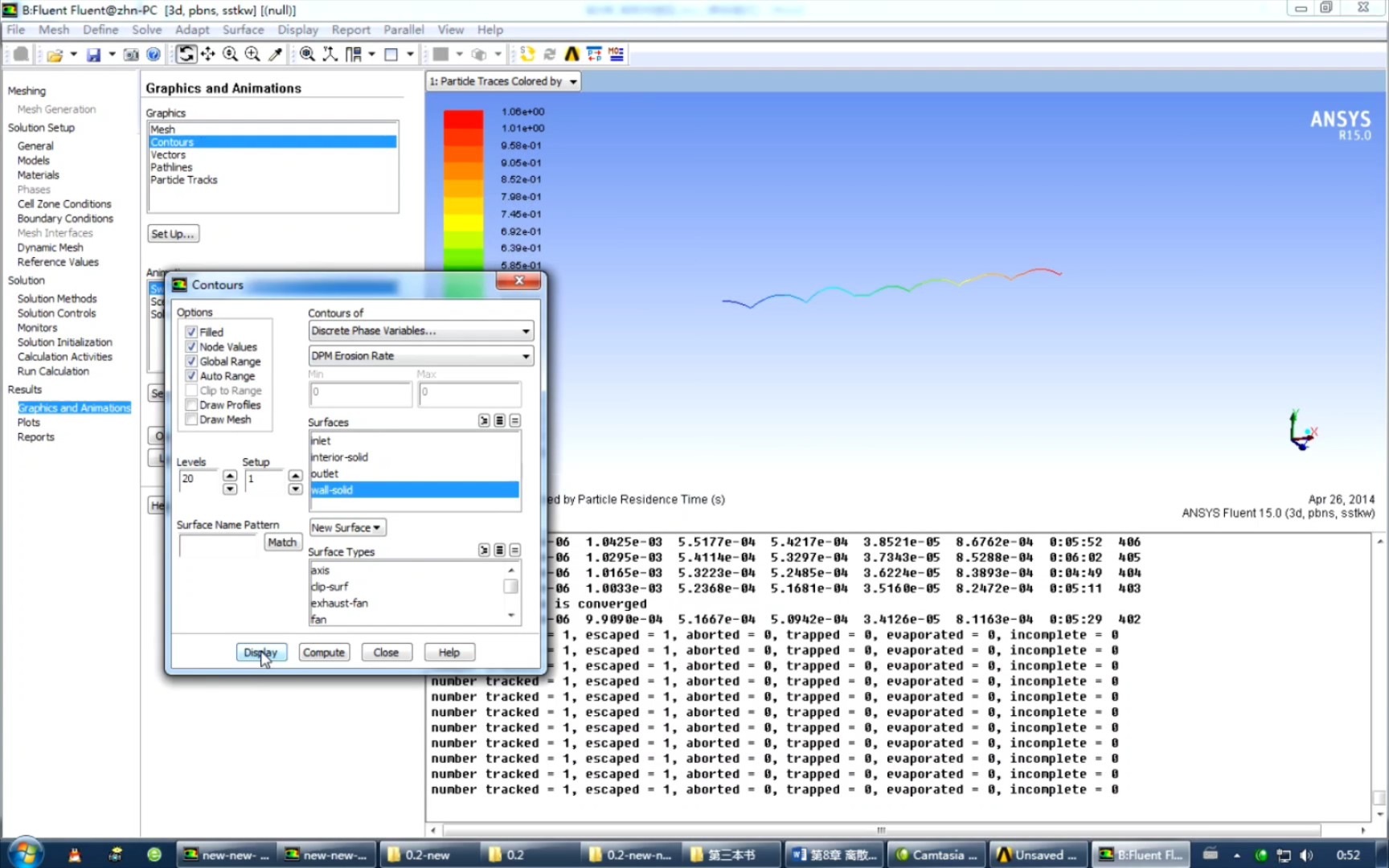The image size is (1389, 868).
Task: Increase the Levels value with up arrow
Action: 230,475
